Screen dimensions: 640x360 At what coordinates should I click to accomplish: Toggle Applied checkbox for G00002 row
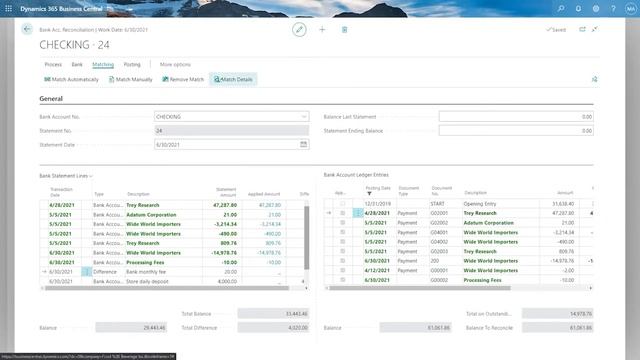(x=342, y=280)
